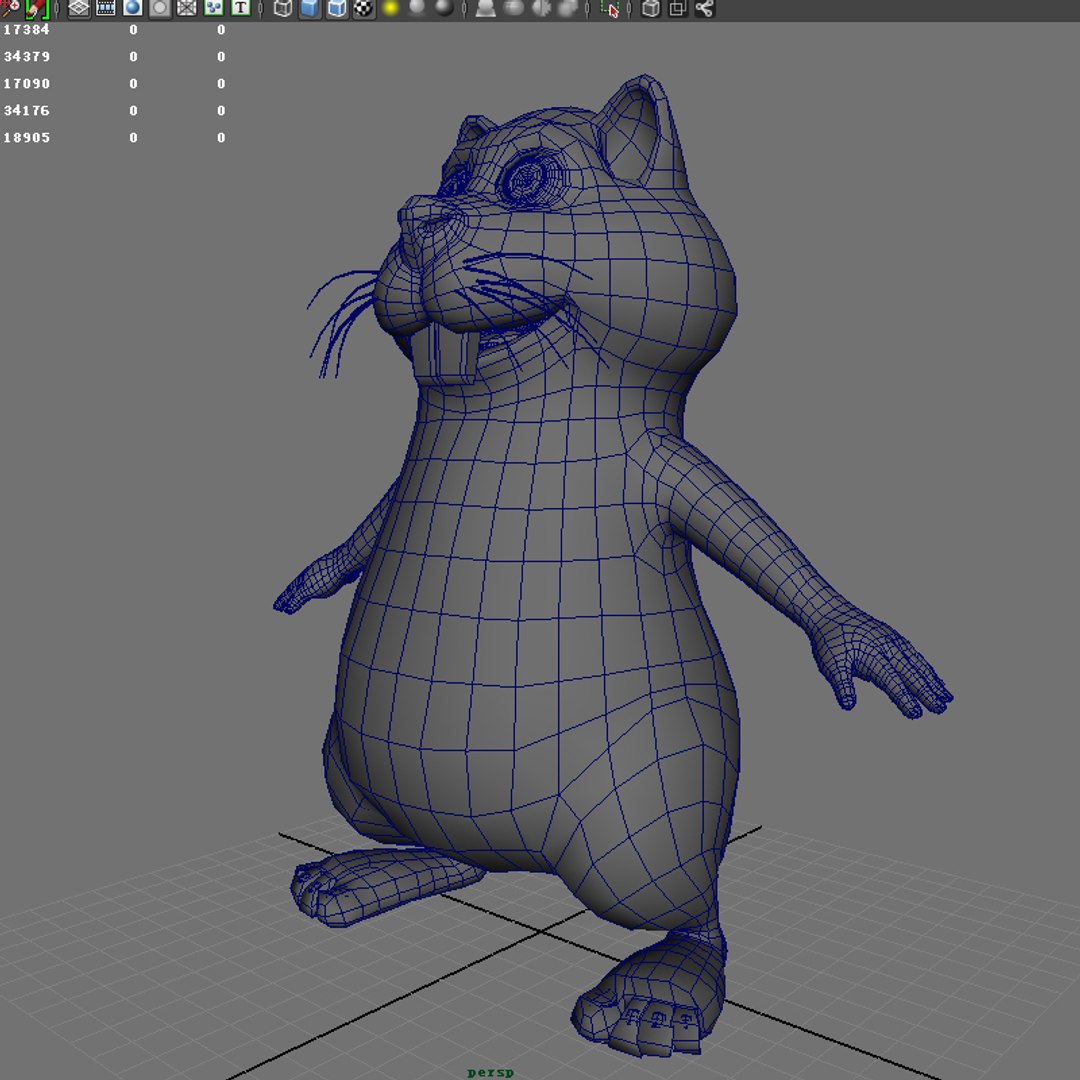Click the green dashed box with red arrow
1080x1080 pixels.
tap(610, 8)
